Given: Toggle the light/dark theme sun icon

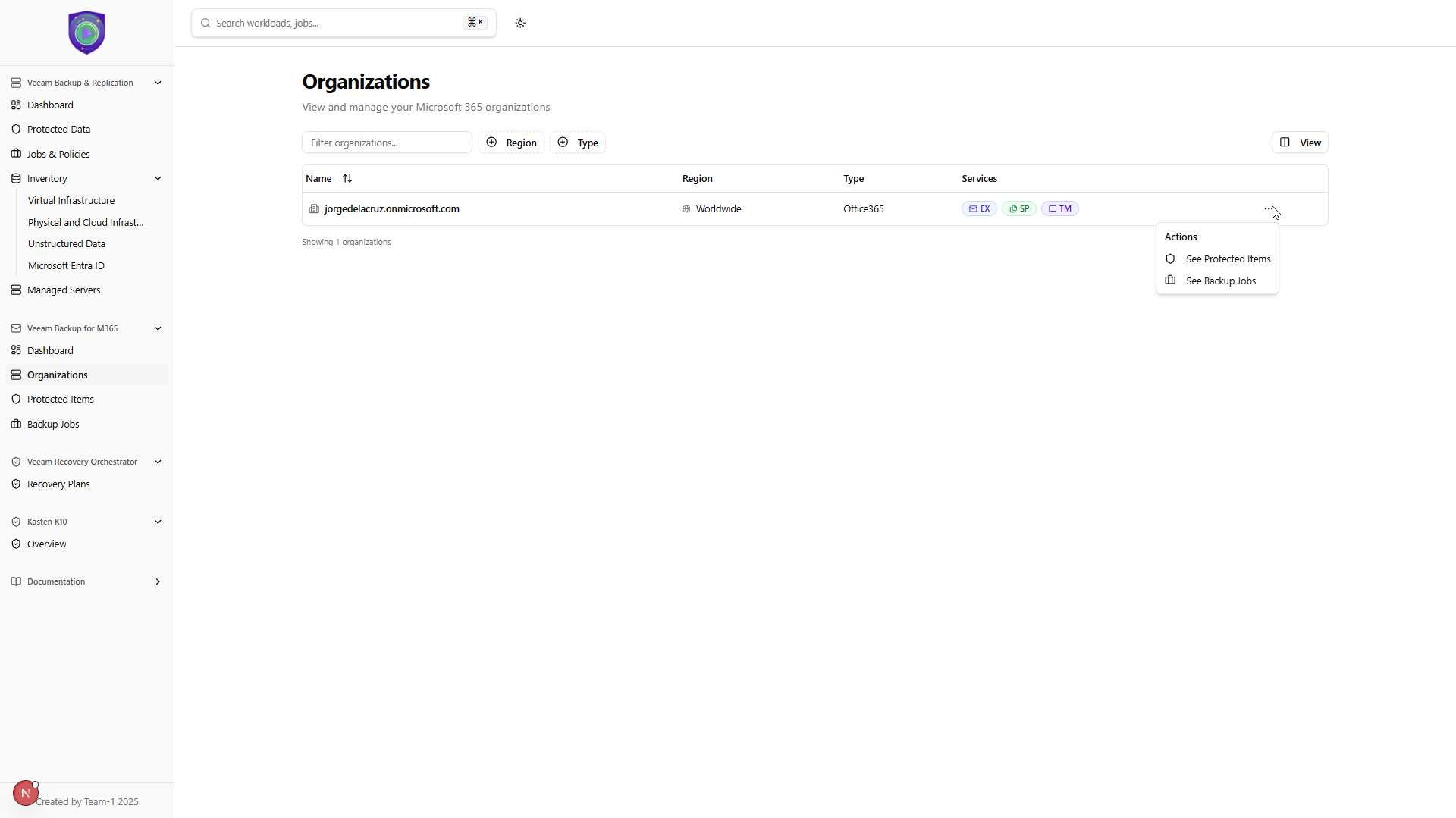Looking at the screenshot, I should 520,23.
